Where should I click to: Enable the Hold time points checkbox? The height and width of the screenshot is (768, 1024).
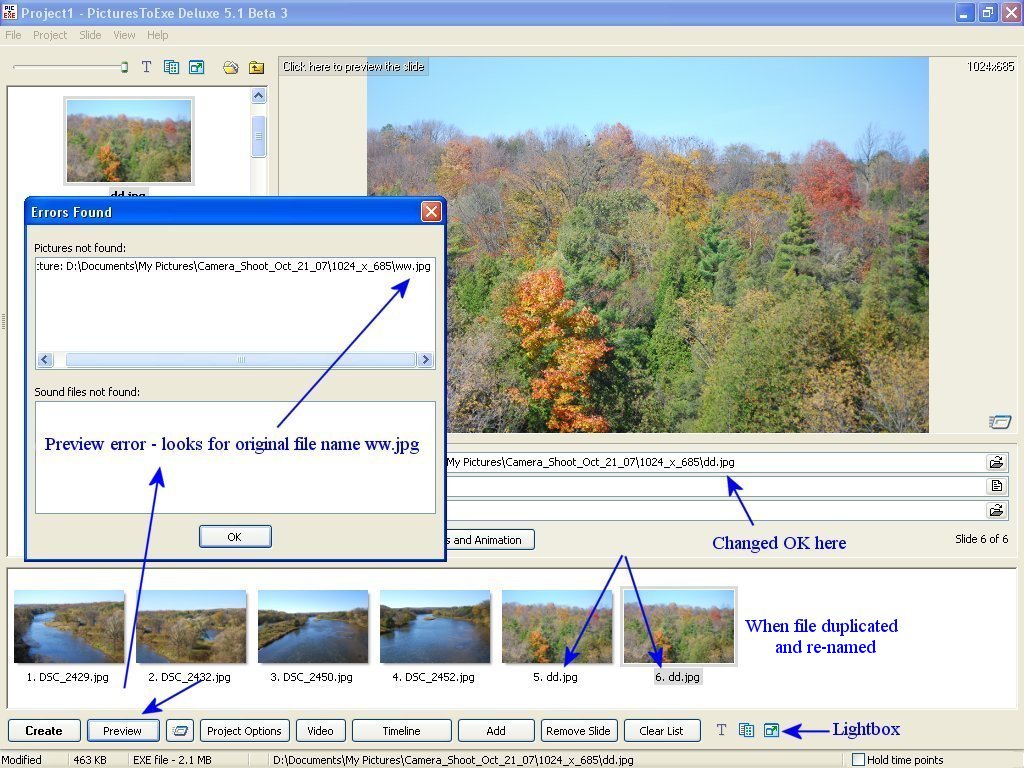coord(858,760)
